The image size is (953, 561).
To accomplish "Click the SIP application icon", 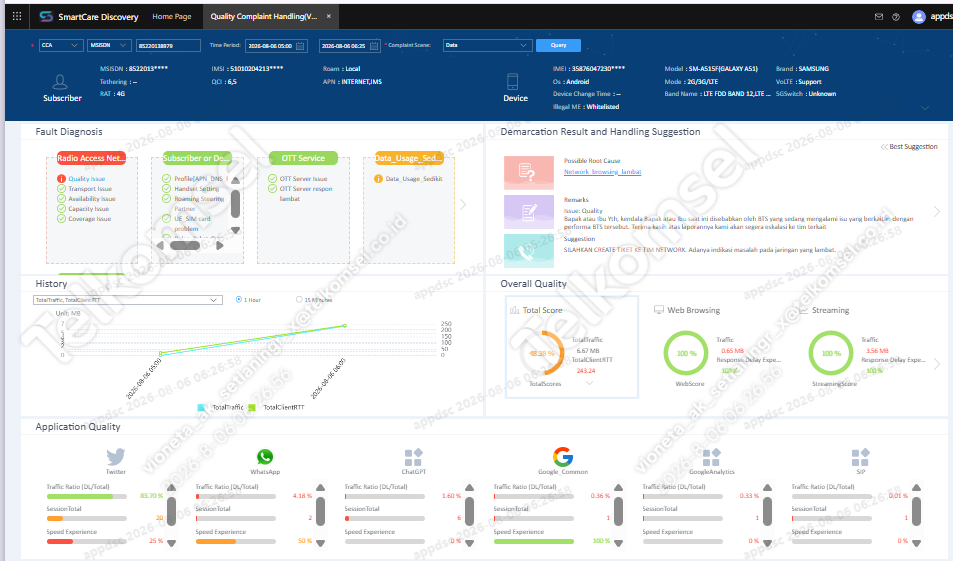I will tap(860, 457).
